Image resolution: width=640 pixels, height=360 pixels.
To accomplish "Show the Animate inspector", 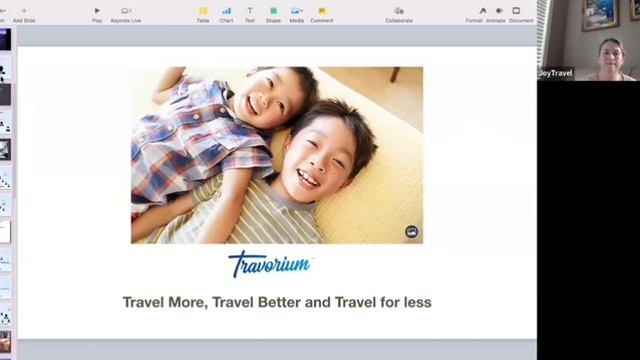I will 496,15.
